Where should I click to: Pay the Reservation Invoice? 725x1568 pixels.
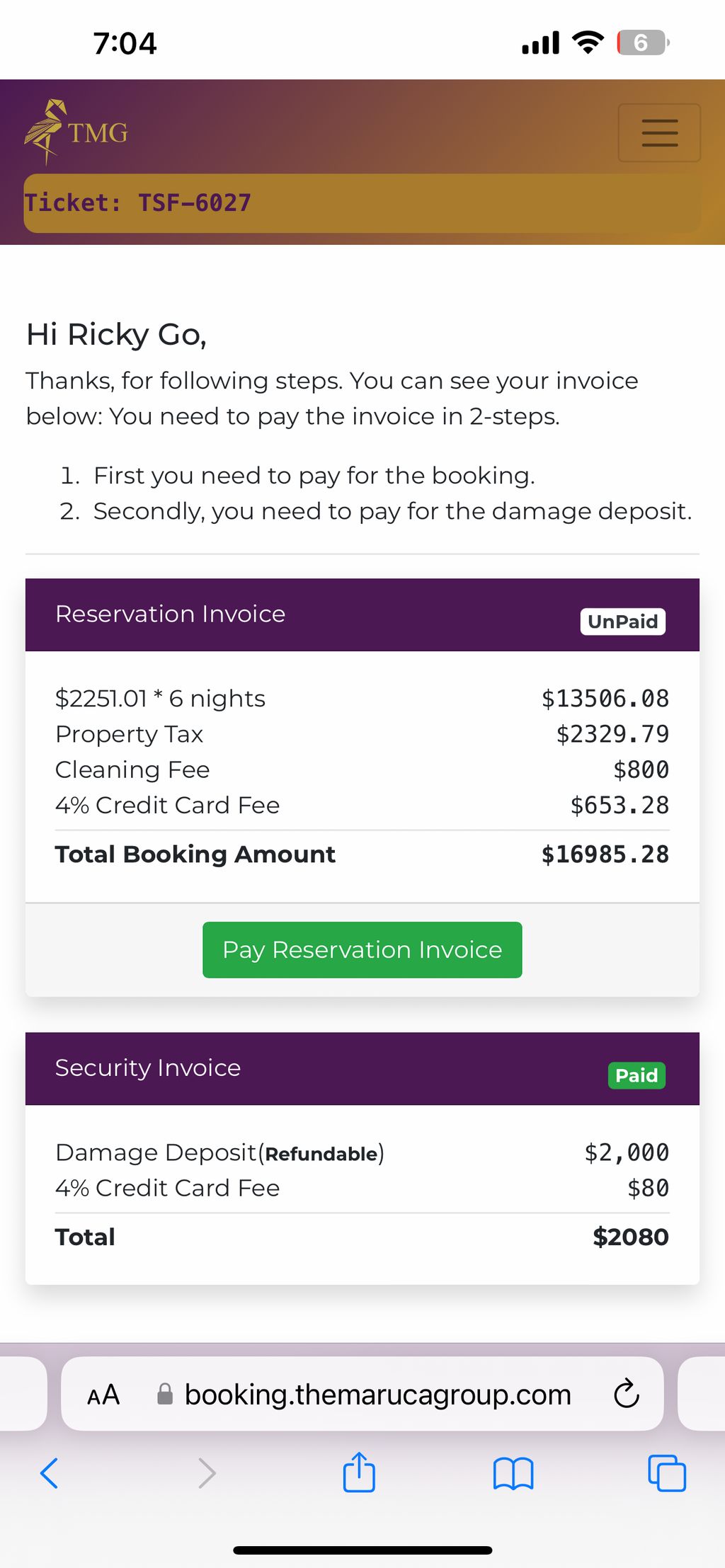[362, 949]
